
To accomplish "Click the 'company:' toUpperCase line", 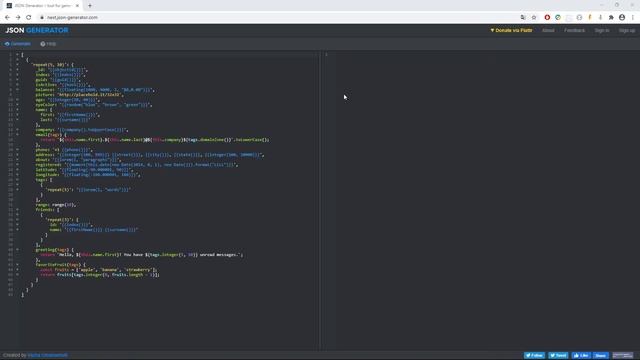I will pos(82,129).
